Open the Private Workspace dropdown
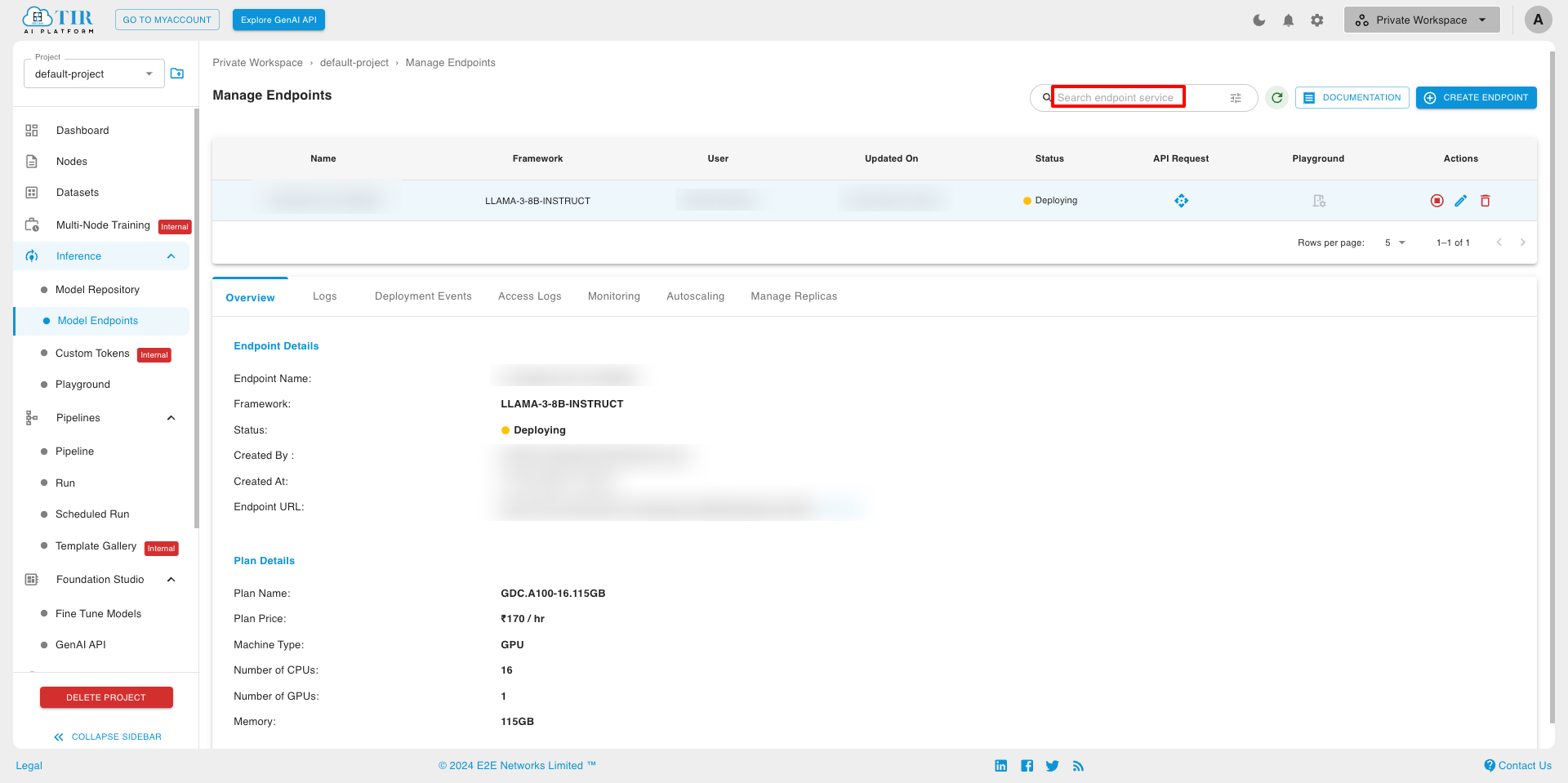The height and width of the screenshot is (783, 1568). coord(1422,20)
